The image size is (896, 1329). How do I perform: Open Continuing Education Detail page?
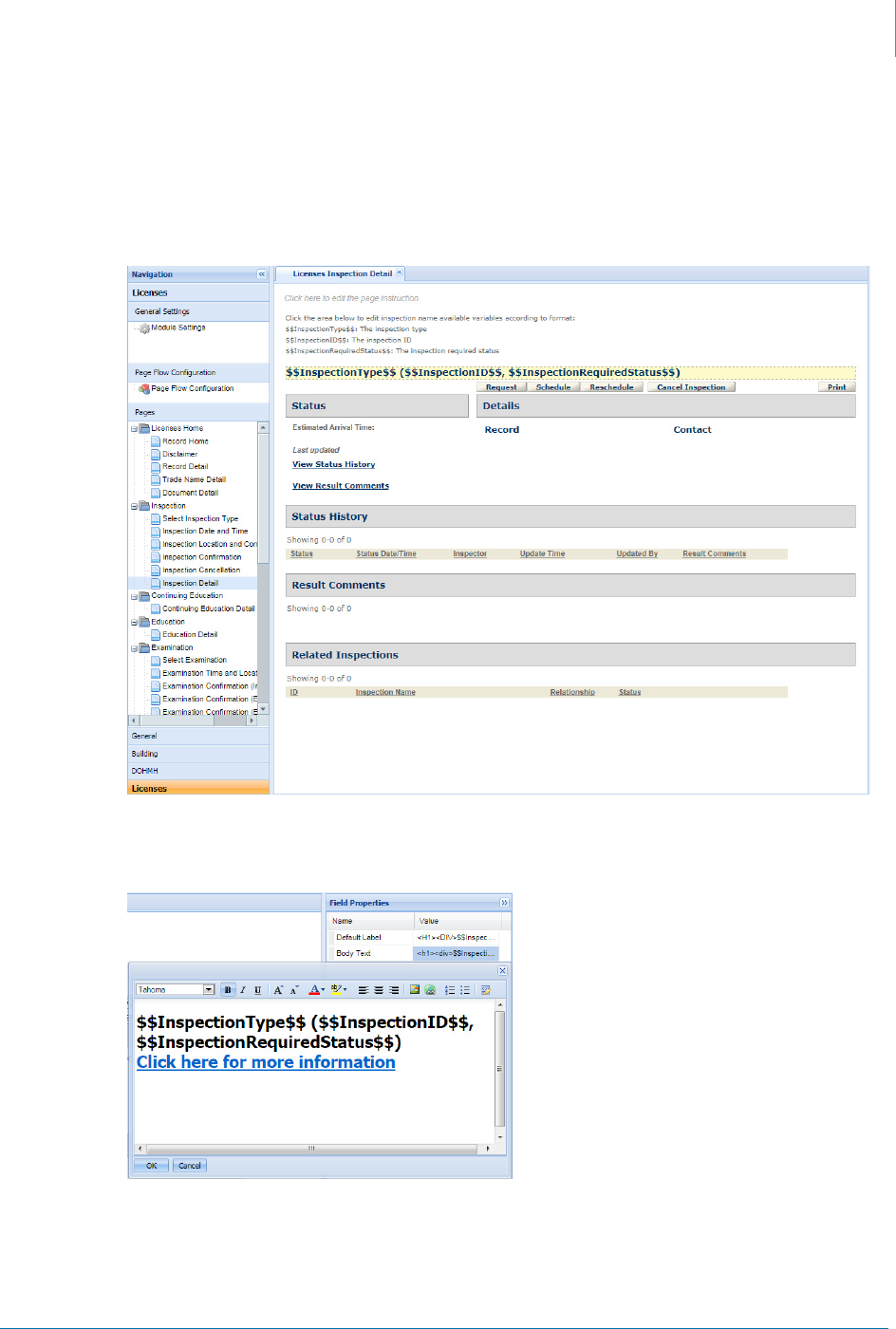click(208, 608)
